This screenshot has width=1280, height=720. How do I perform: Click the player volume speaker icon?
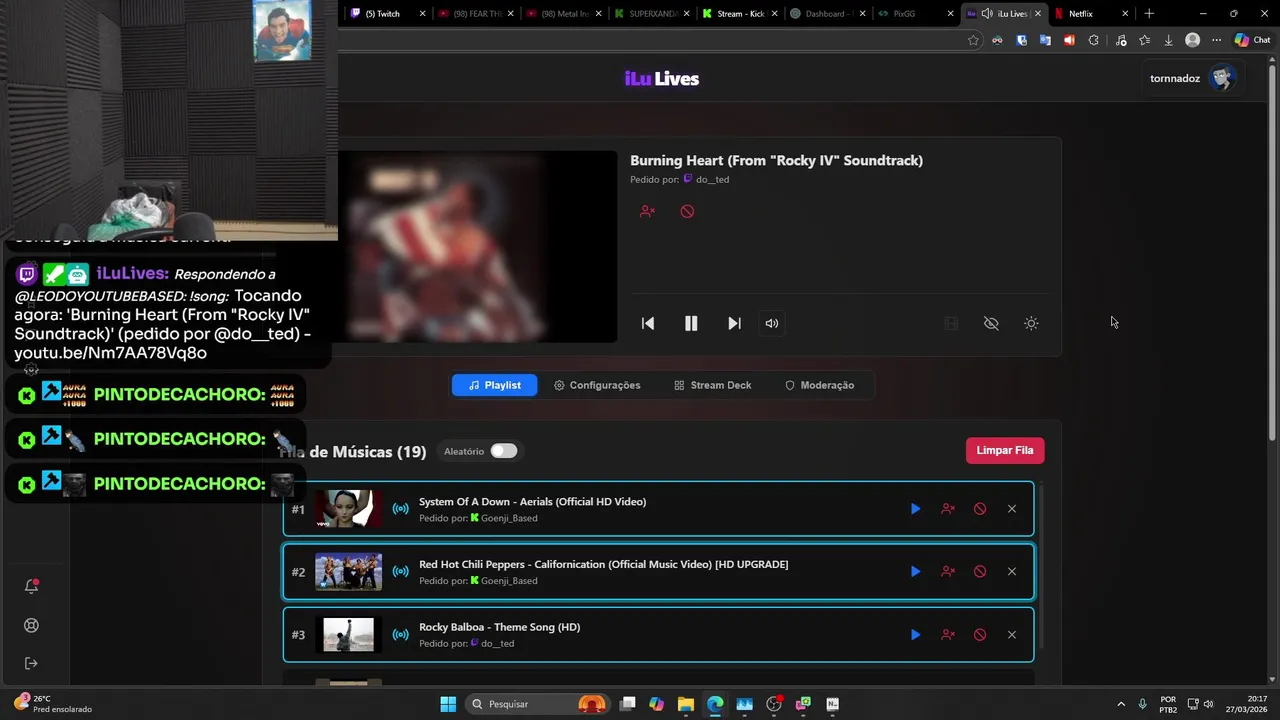pos(772,323)
